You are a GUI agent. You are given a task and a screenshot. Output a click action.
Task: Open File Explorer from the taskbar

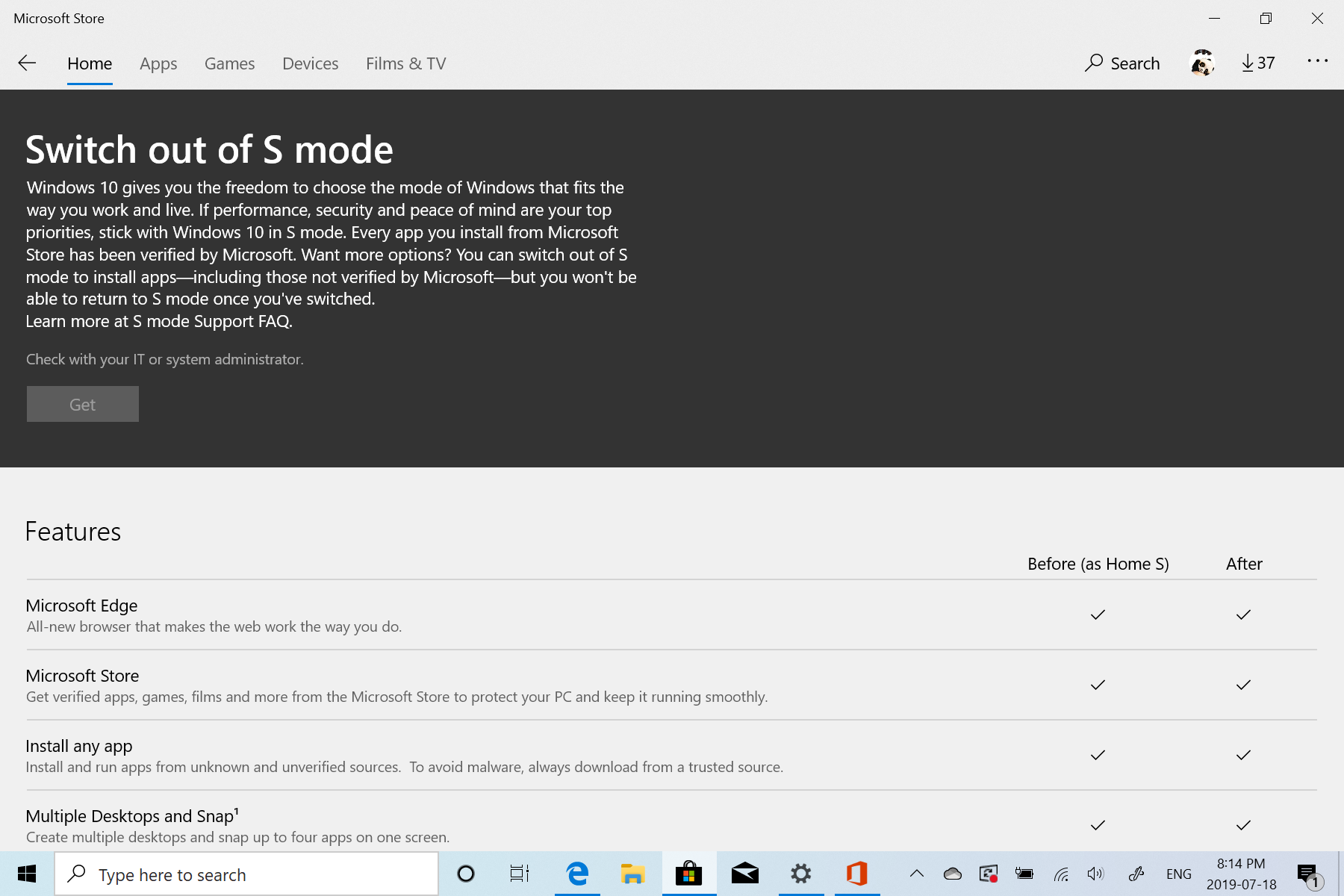point(633,873)
